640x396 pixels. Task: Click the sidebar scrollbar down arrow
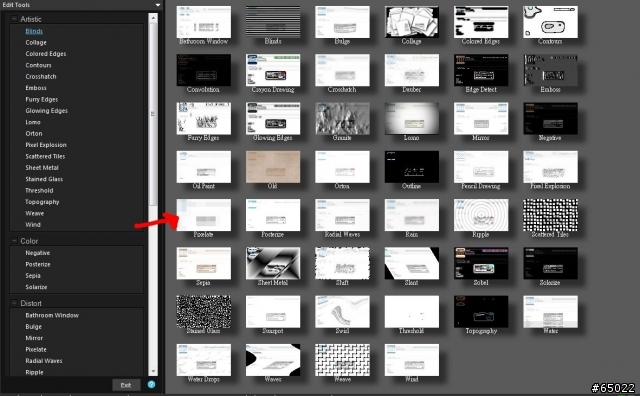click(153, 371)
